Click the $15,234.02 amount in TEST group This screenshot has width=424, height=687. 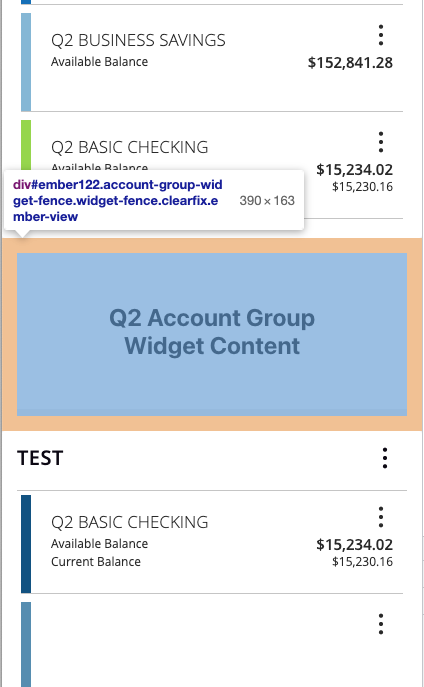(354, 545)
